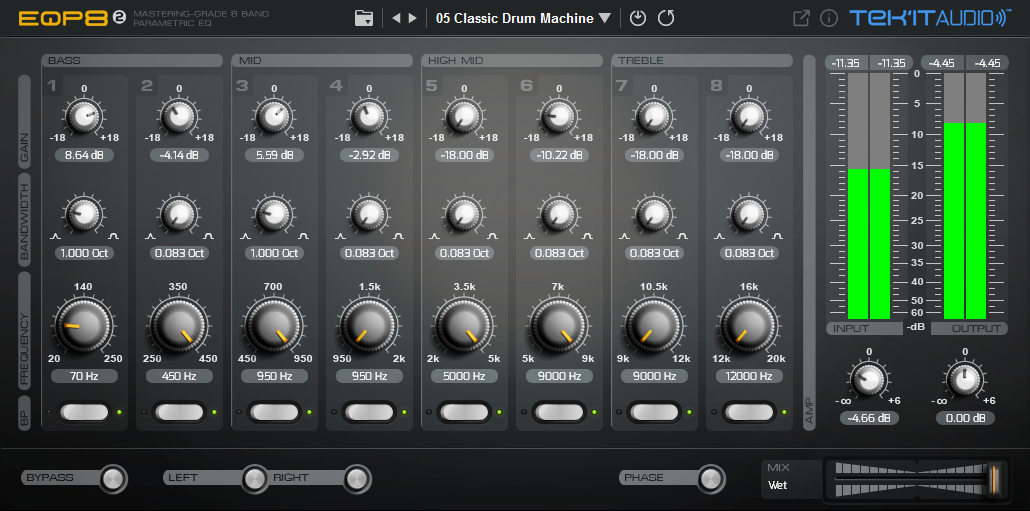This screenshot has width=1030, height=511.
Task: Toggle the Left channel button
Action: click(254, 479)
